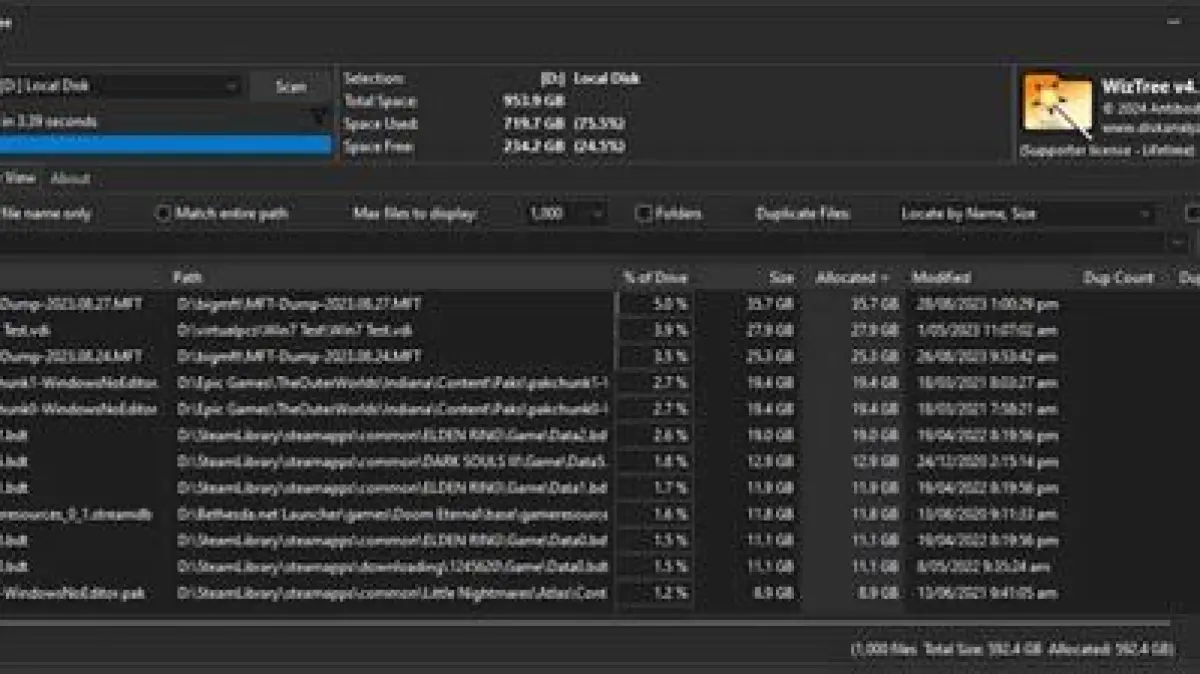
Task: Select the DARK SOULS III Data5 row
Action: coord(390,461)
